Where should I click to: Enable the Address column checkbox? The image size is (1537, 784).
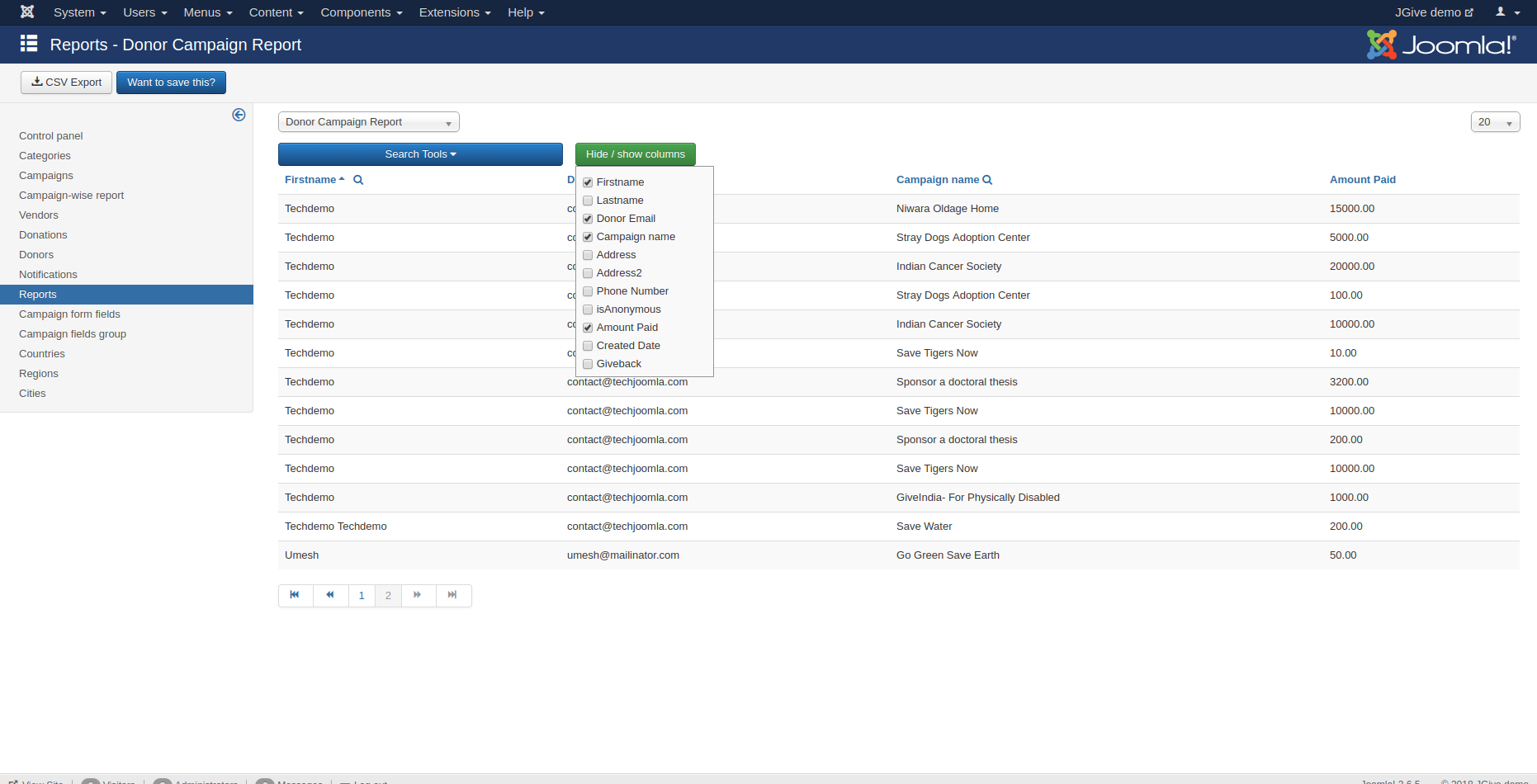[588, 255]
